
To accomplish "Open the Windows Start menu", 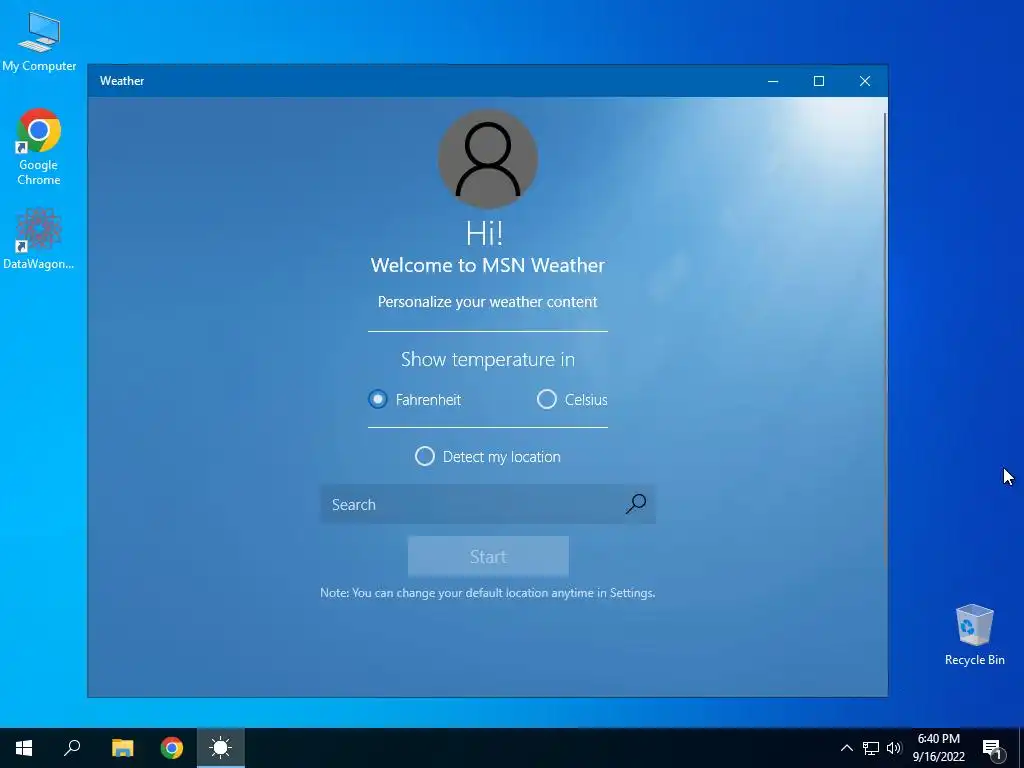I will coord(24,748).
